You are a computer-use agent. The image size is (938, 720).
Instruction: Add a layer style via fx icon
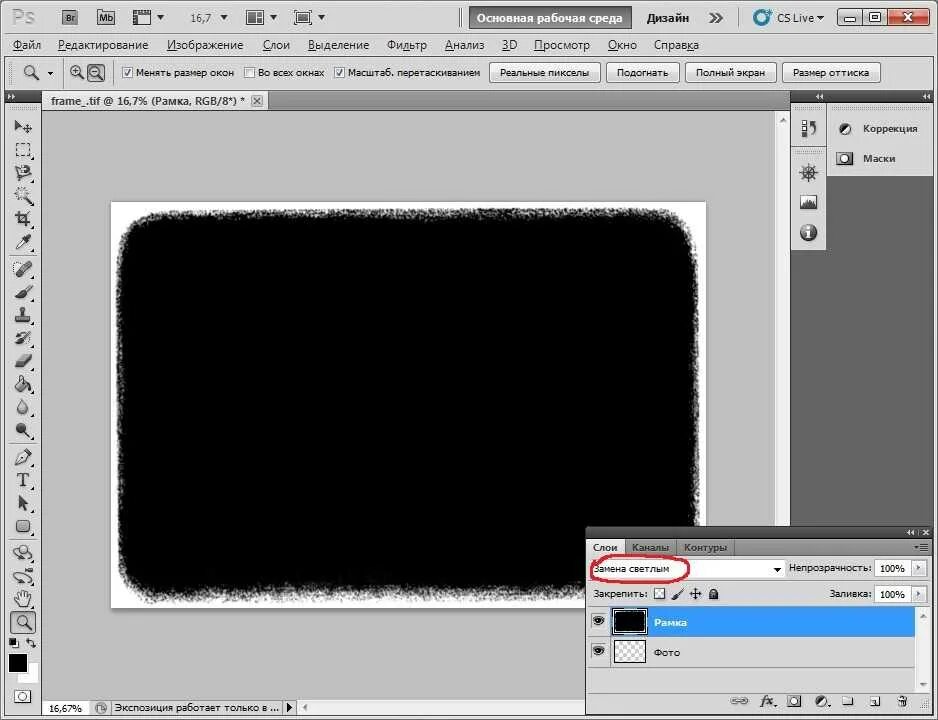pos(767,701)
